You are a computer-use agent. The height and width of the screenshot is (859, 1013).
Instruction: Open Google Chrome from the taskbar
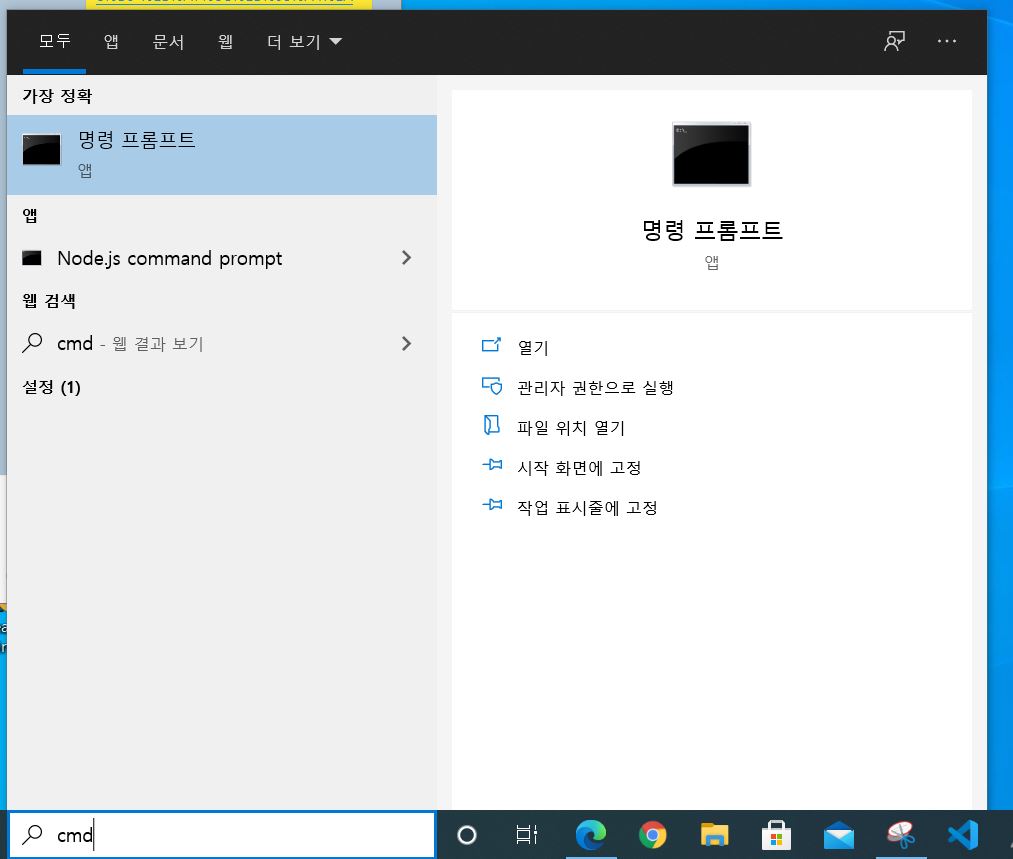(653, 835)
